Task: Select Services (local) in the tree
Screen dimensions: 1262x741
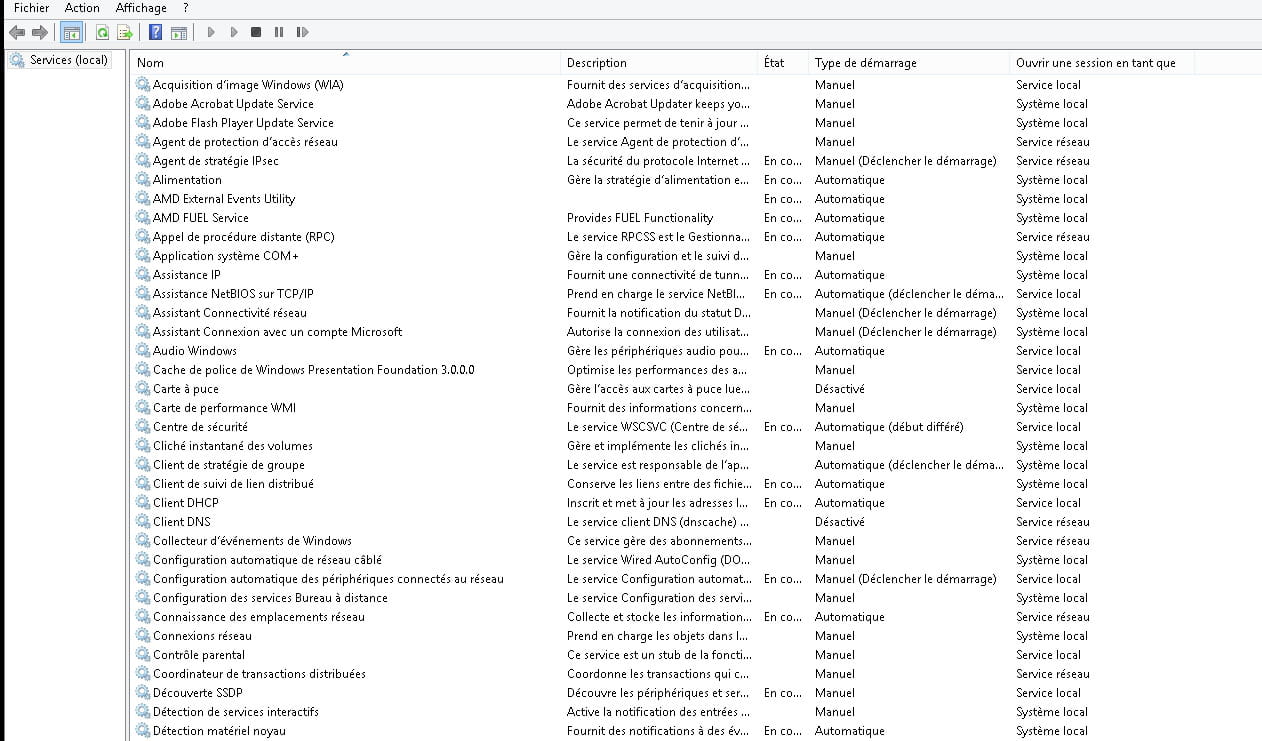Action: tap(68, 60)
